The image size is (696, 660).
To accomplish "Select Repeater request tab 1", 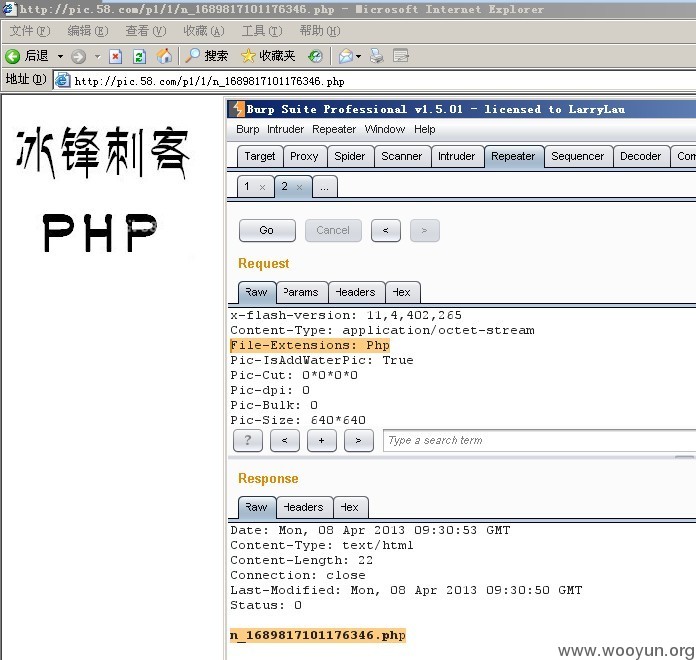I will [247, 186].
